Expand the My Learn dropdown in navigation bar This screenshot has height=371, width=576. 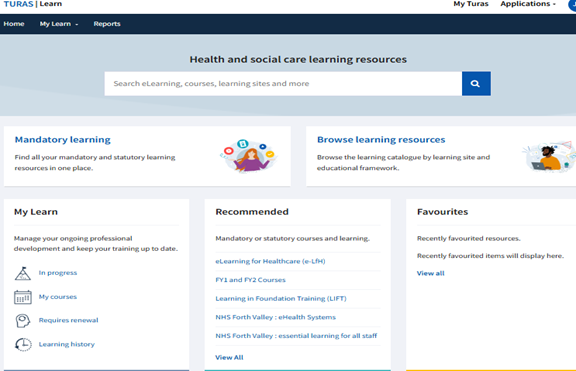(x=59, y=24)
